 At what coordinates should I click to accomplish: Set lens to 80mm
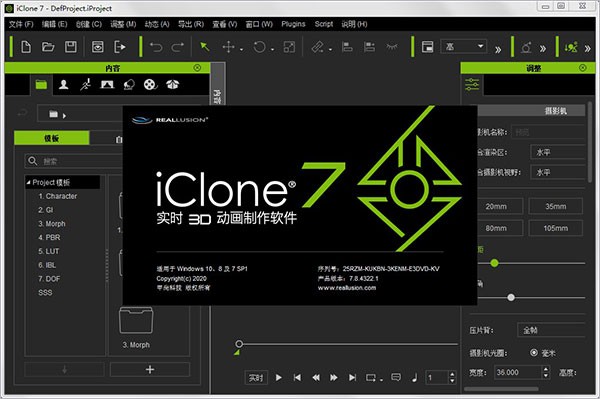496,228
